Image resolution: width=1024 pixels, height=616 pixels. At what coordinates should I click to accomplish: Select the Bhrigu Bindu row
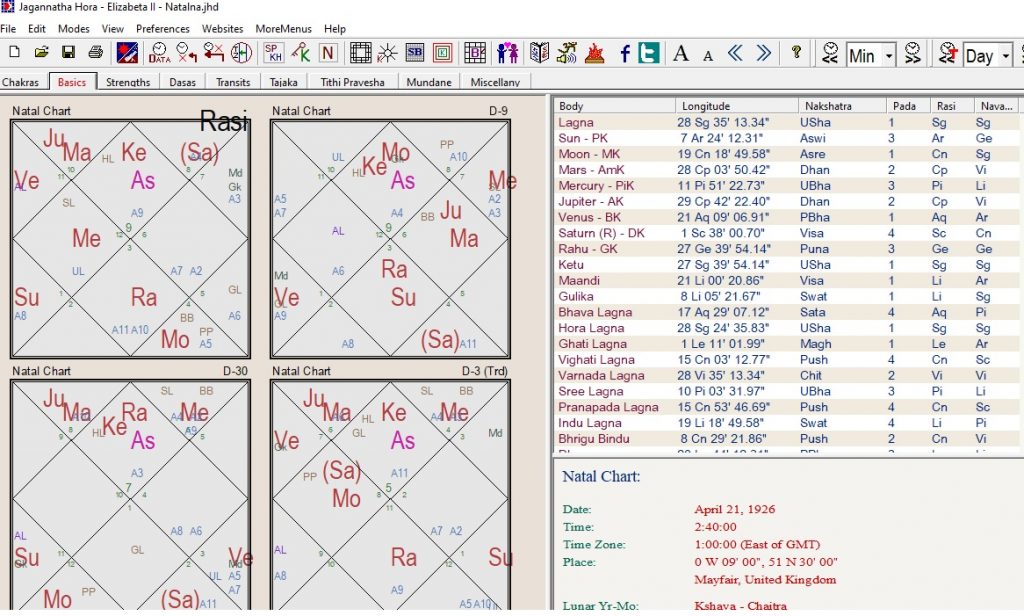pyautogui.click(x=786, y=438)
